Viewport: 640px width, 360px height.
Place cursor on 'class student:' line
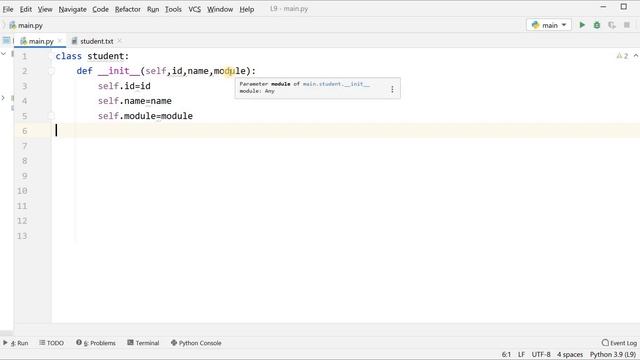coord(92,56)
